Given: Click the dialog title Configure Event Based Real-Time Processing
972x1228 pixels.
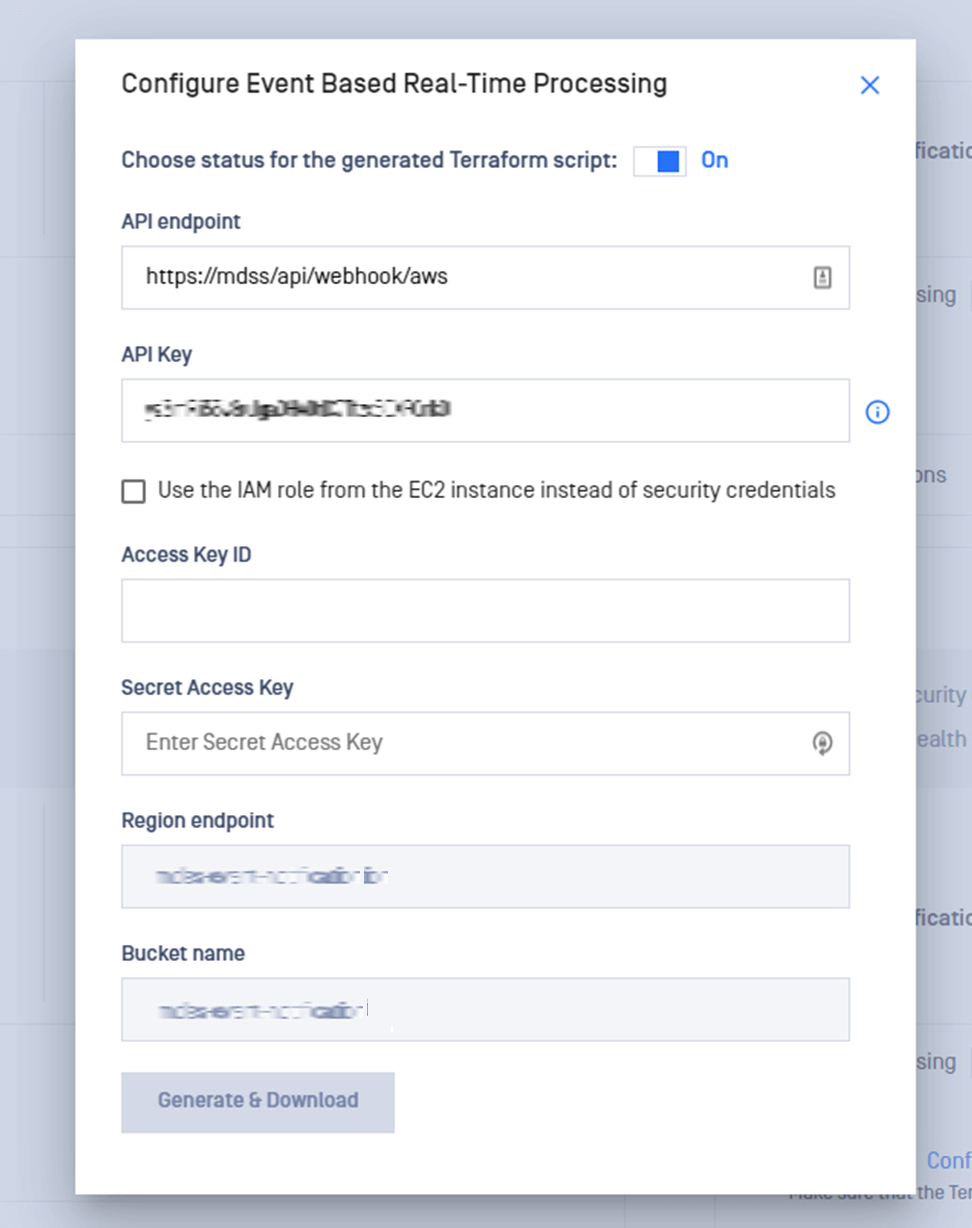Looking at the screenshot, I should pos(394,83).
